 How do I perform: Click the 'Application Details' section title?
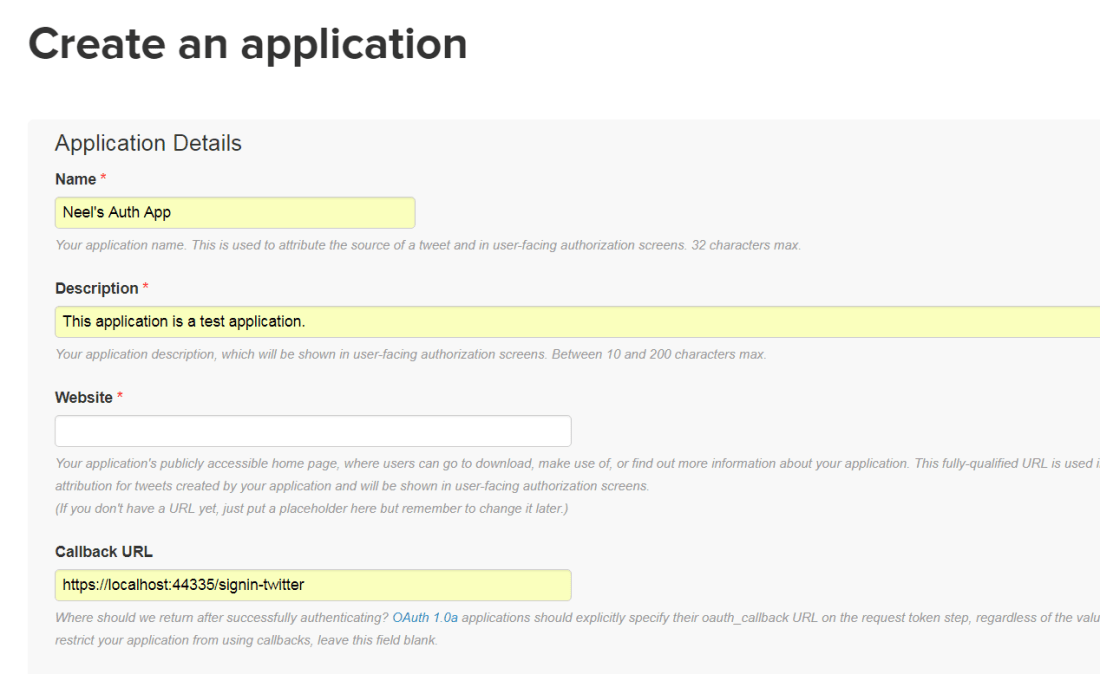[x=148, y=143]
